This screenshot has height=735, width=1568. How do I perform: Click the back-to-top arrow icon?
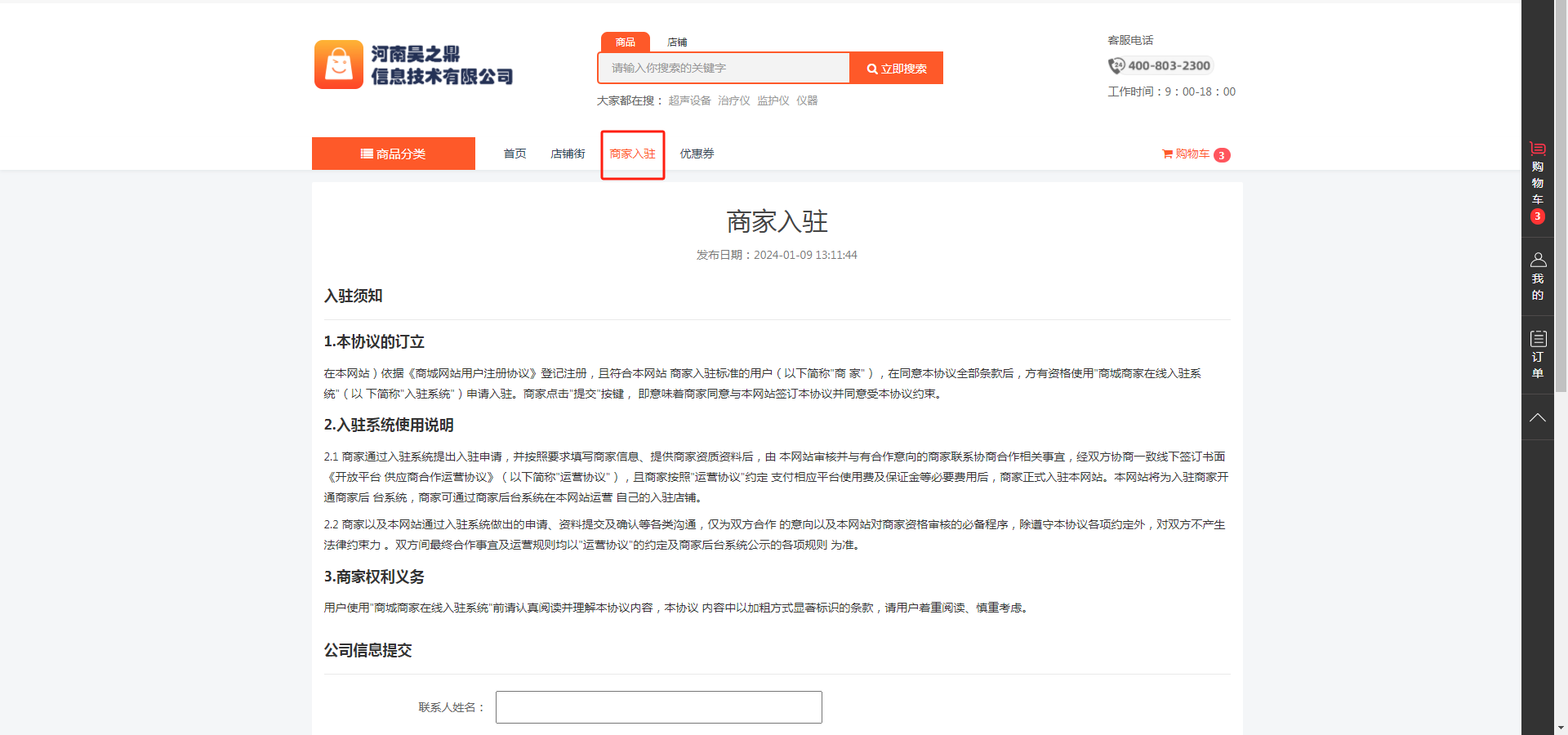point(1537,417)
